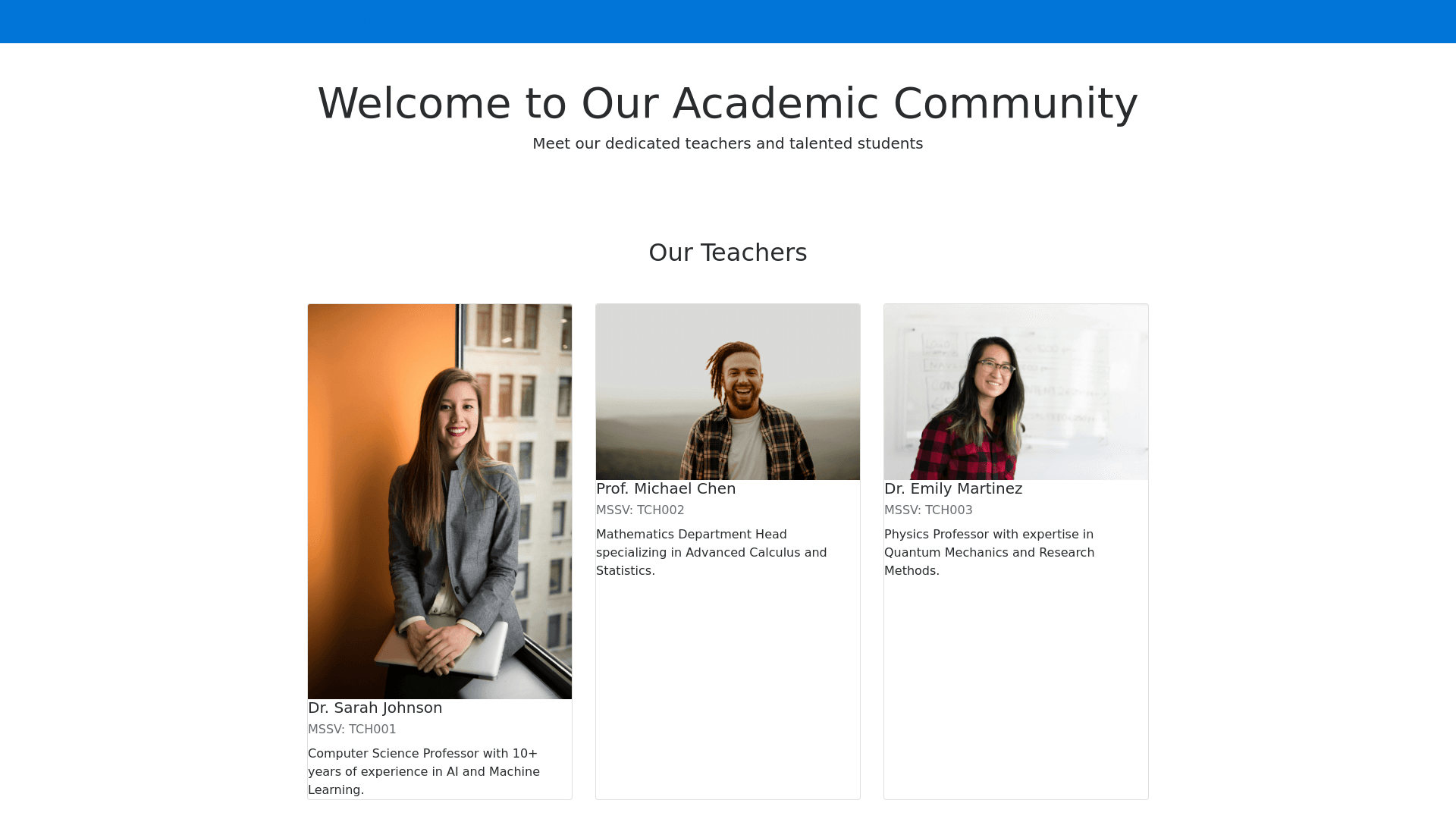Open Prof. Michael Chen's profile photo
Image resolution: width=1456 pixels, height=819 pixels.
click(728, 391)
